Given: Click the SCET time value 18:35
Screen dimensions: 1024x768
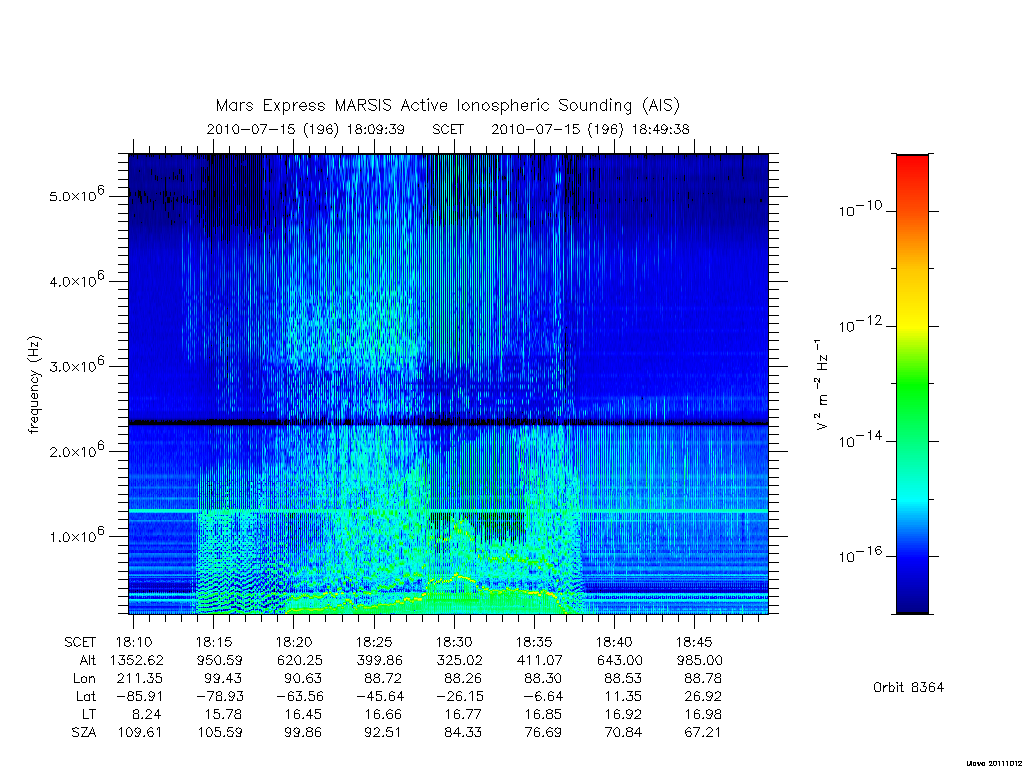Looking at the screenshot, I should tap(534, 642).
